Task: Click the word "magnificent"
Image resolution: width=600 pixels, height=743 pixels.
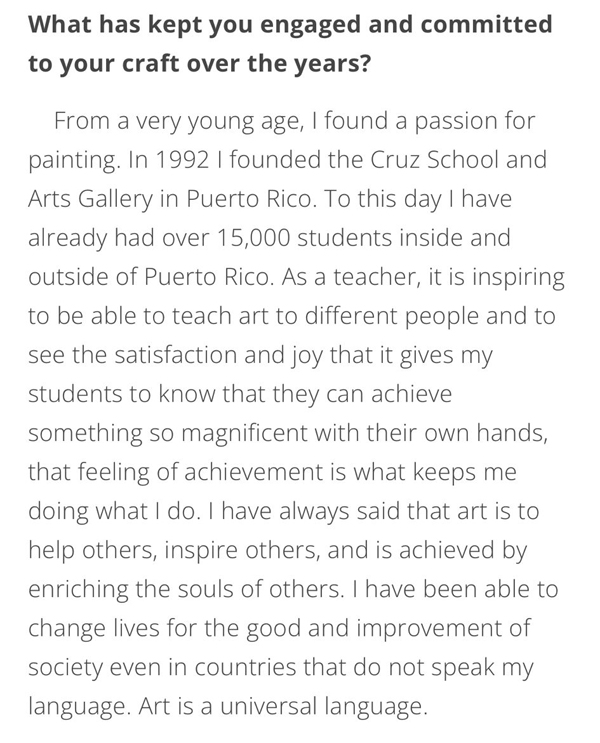Action: (244, 434)
